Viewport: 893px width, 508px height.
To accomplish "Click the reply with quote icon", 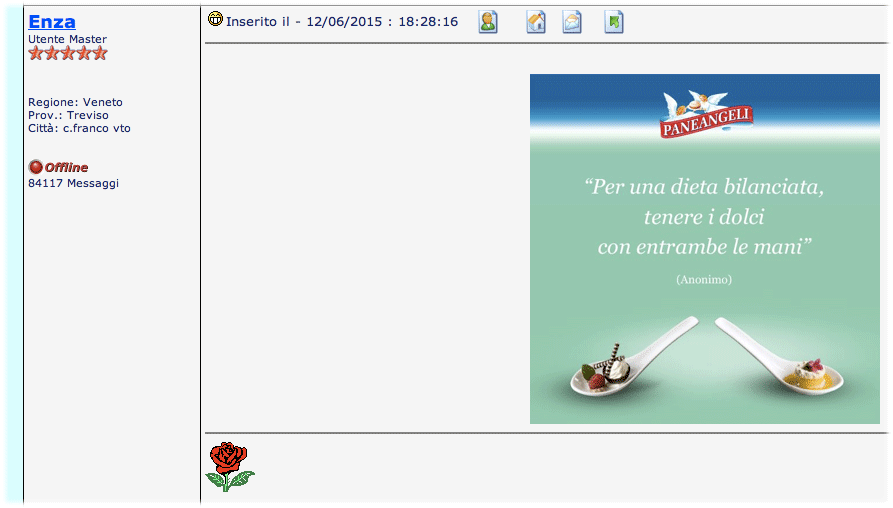I will (614, 22).
